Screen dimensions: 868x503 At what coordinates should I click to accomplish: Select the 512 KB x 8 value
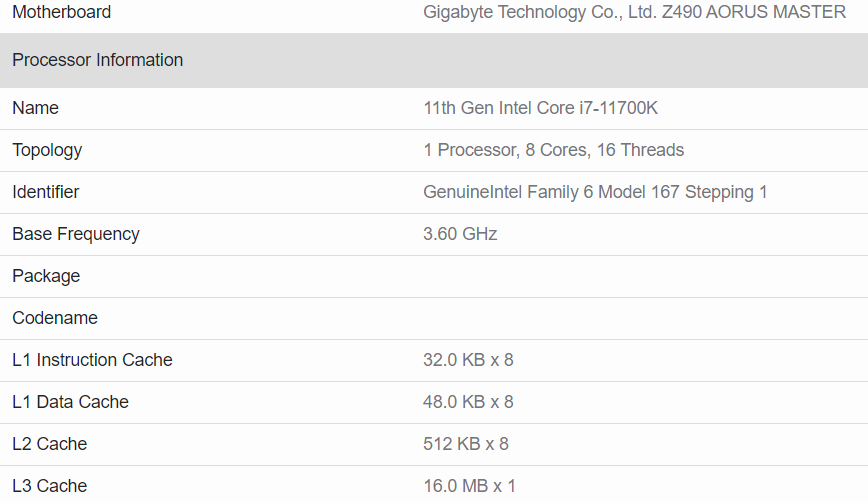coord(466,444)
